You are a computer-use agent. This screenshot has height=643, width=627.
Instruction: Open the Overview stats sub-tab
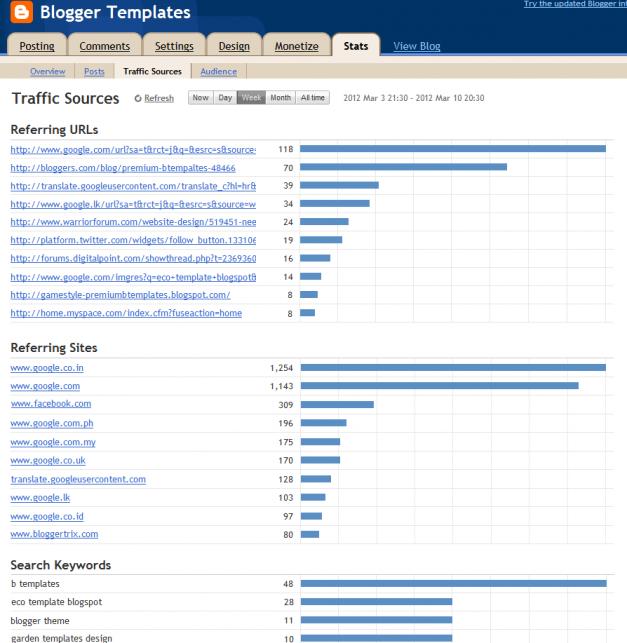(x=48, y=71)
